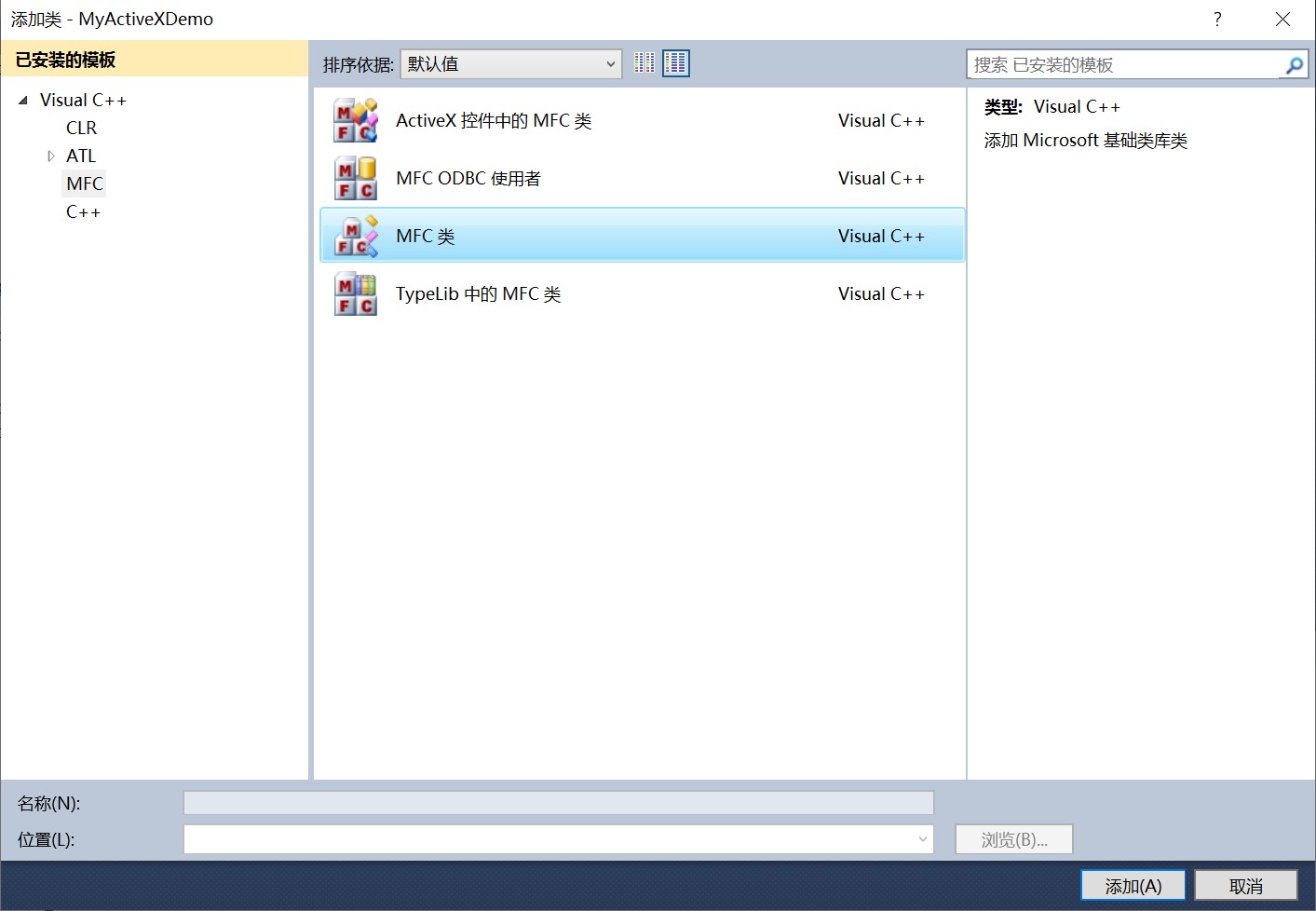1316x911 pixels.
Task: Select 'MFC 类' template text
Action: (426, 237)
